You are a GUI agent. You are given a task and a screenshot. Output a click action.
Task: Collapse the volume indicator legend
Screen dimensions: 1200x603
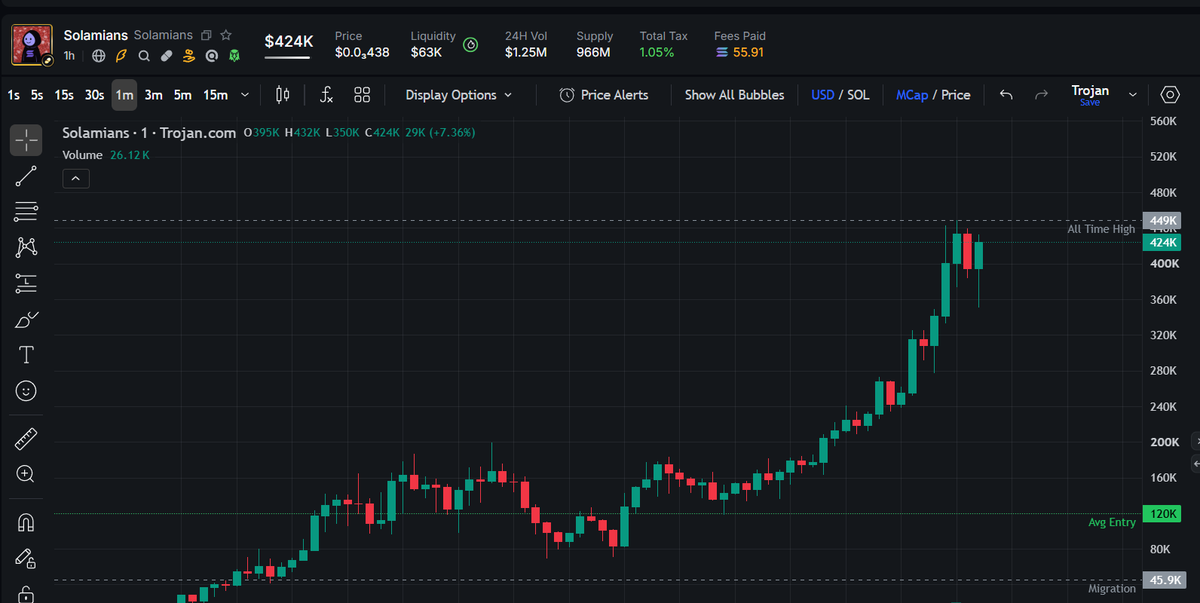pyautogui.click(x=76, y=179)
